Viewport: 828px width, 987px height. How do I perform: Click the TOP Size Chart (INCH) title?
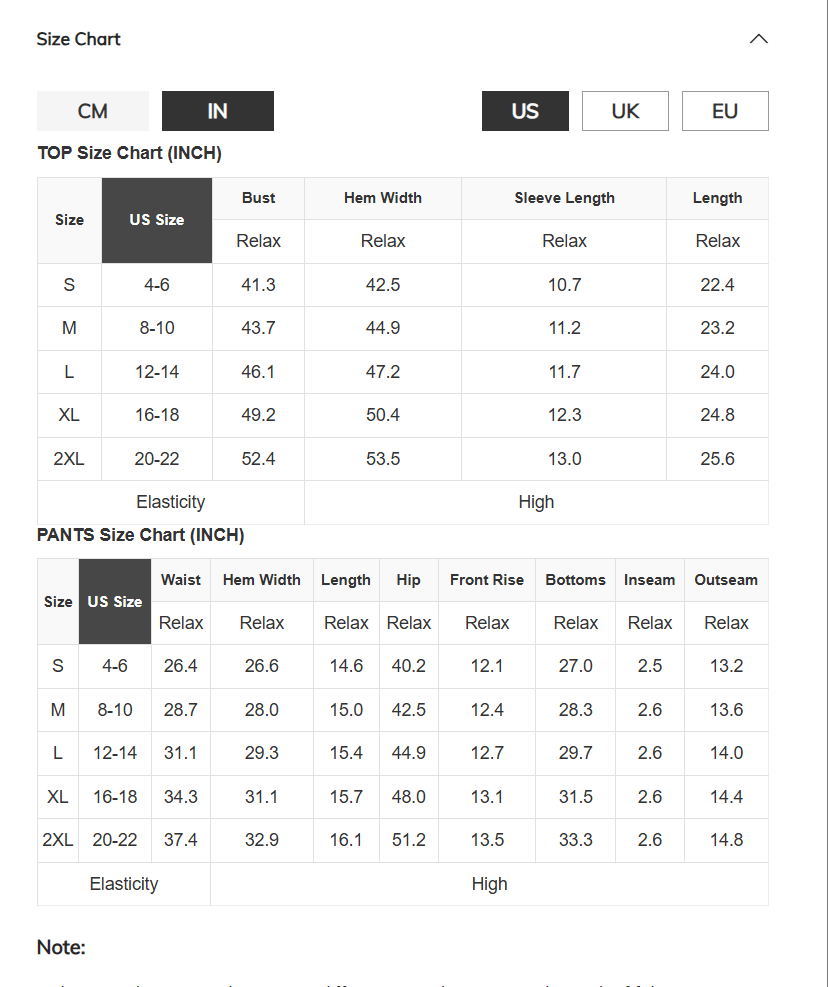click(130, 153)
